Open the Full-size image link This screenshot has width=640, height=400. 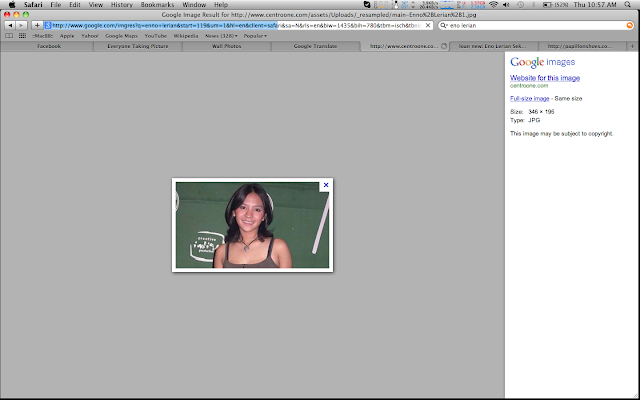click(x=529, y=99)
